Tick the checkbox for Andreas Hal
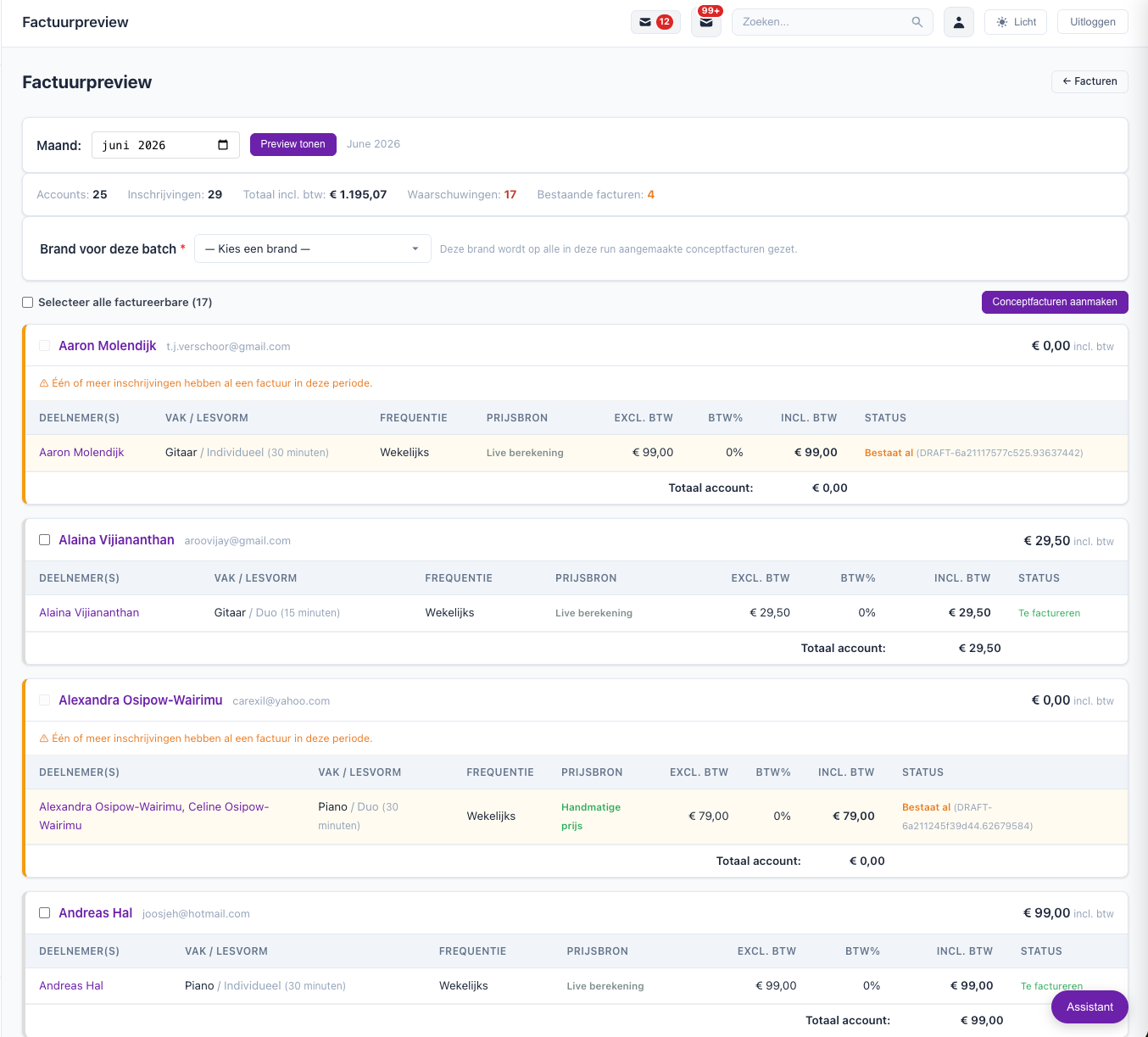The height and width of the screenshot is (1037, 1148). [x=45, y=913]
